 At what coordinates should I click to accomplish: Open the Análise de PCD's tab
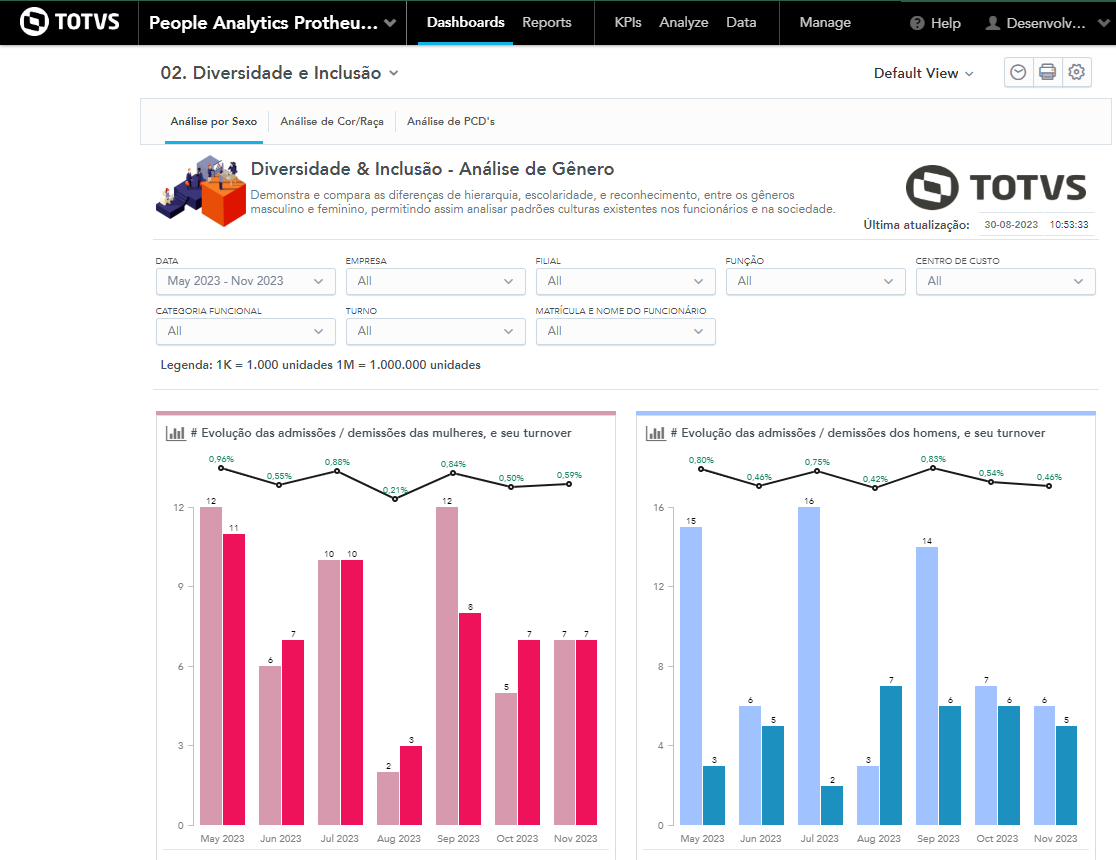(x=450, y=121)
